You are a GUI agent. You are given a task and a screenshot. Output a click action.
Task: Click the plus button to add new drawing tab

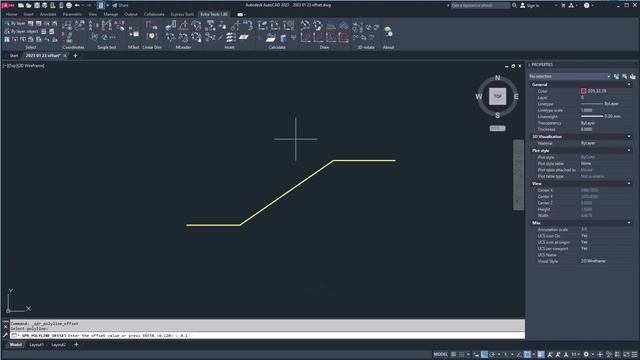75,56
